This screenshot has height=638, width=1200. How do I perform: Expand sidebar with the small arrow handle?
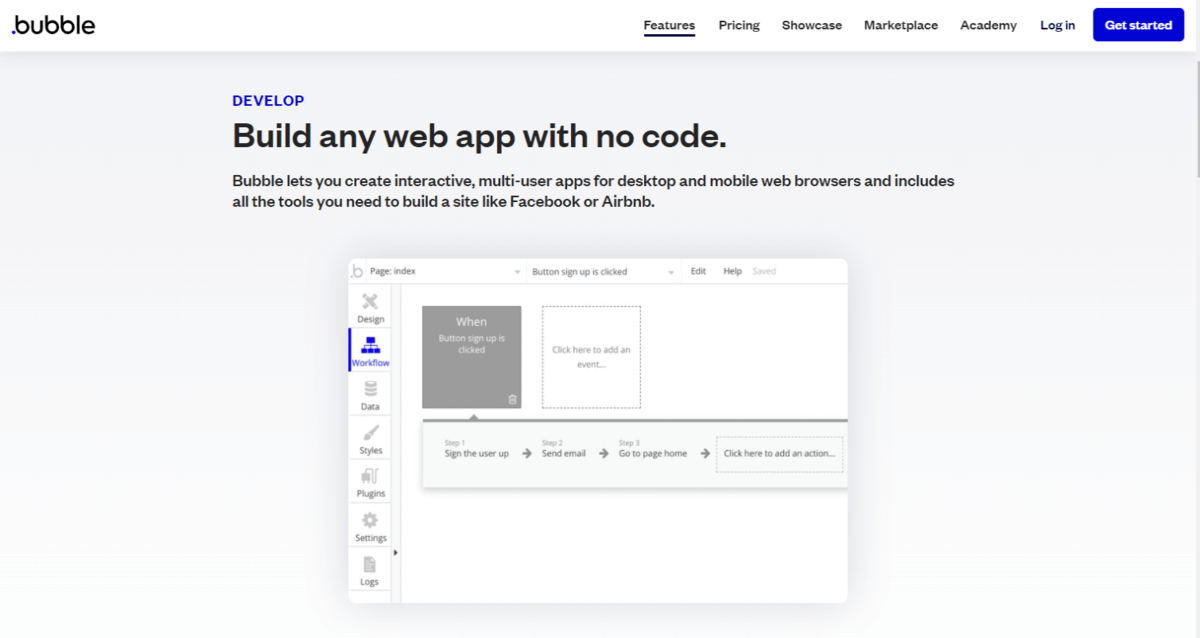tap(395, 552)
